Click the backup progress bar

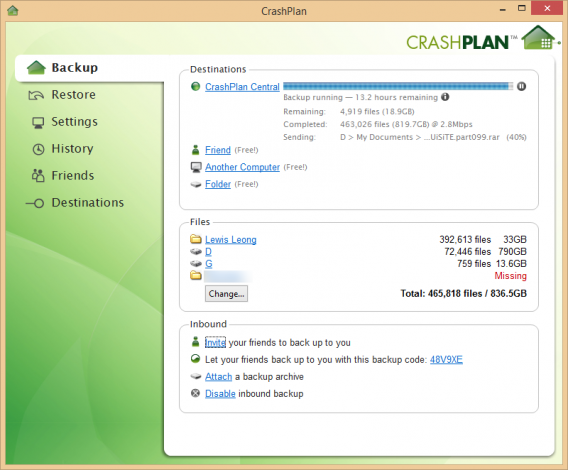tap(398, 86)
